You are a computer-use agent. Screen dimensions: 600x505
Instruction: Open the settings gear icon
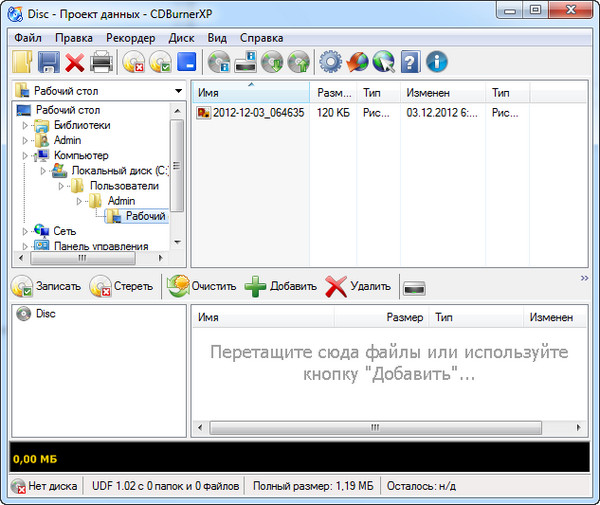330,62
